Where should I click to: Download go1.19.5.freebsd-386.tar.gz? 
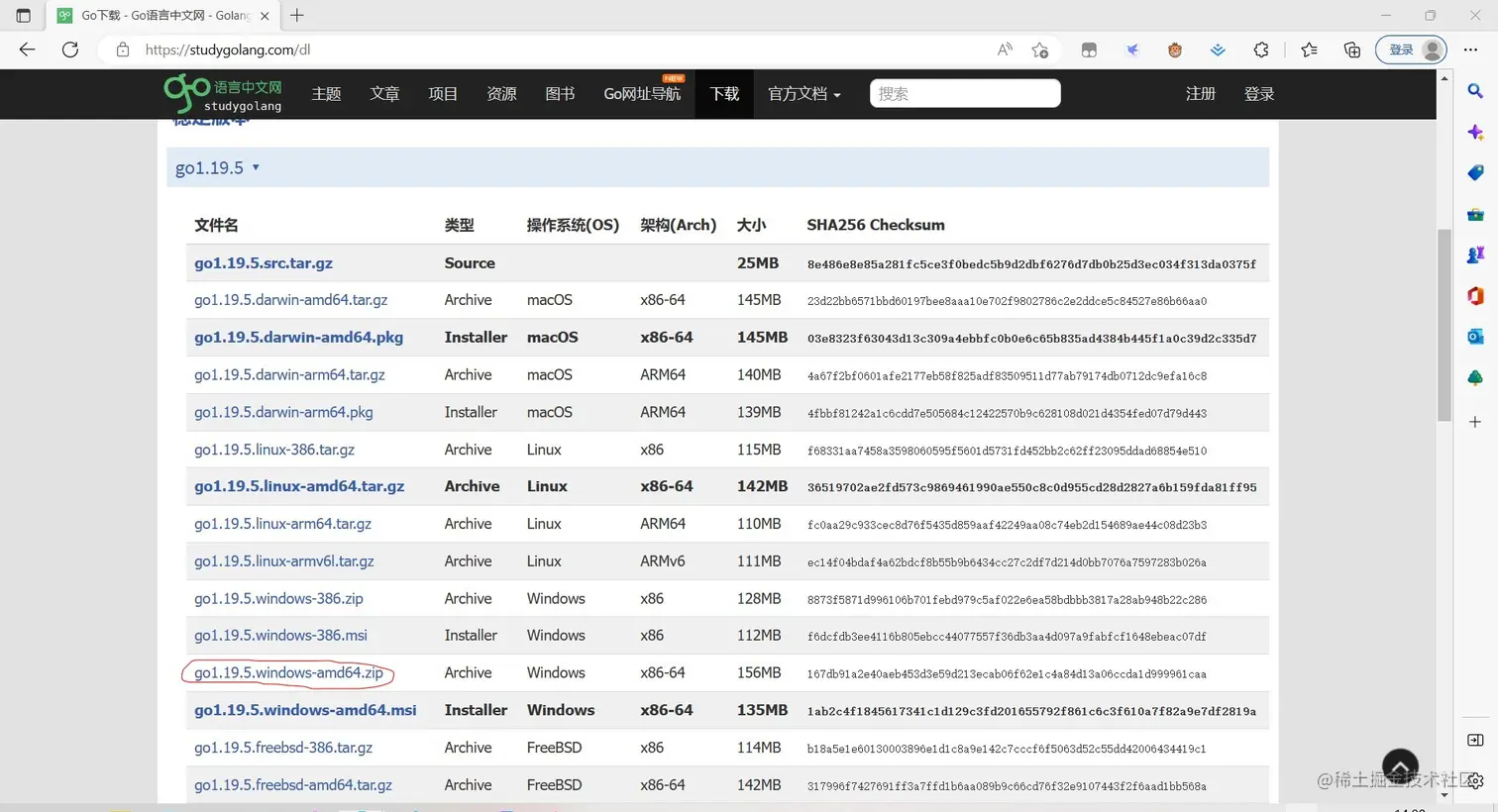(x=283, y=748)
